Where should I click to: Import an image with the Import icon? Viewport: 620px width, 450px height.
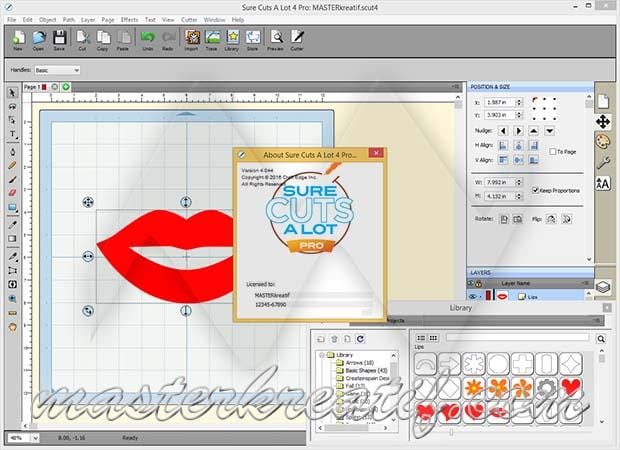(191, 40)
